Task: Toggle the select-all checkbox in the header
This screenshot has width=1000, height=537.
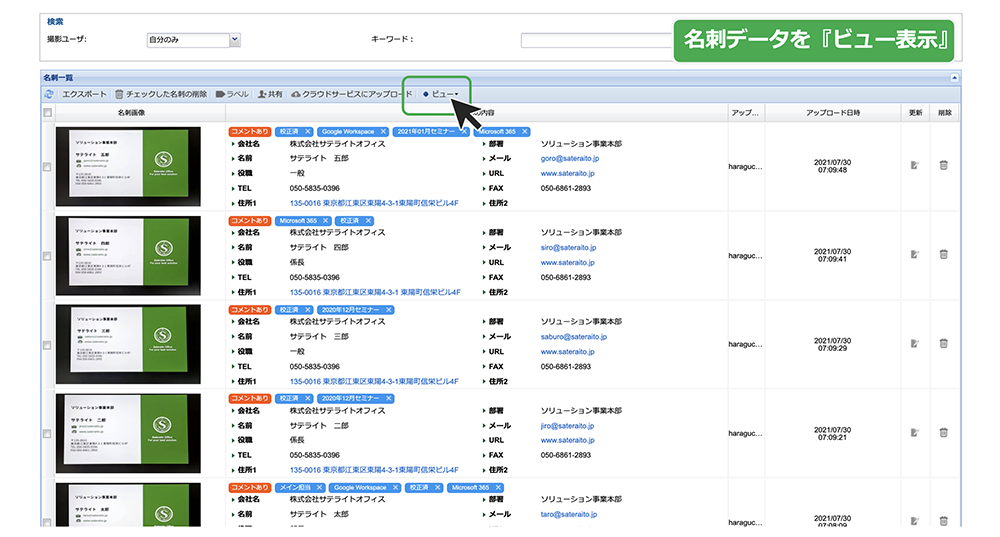Action: (47, 113)
